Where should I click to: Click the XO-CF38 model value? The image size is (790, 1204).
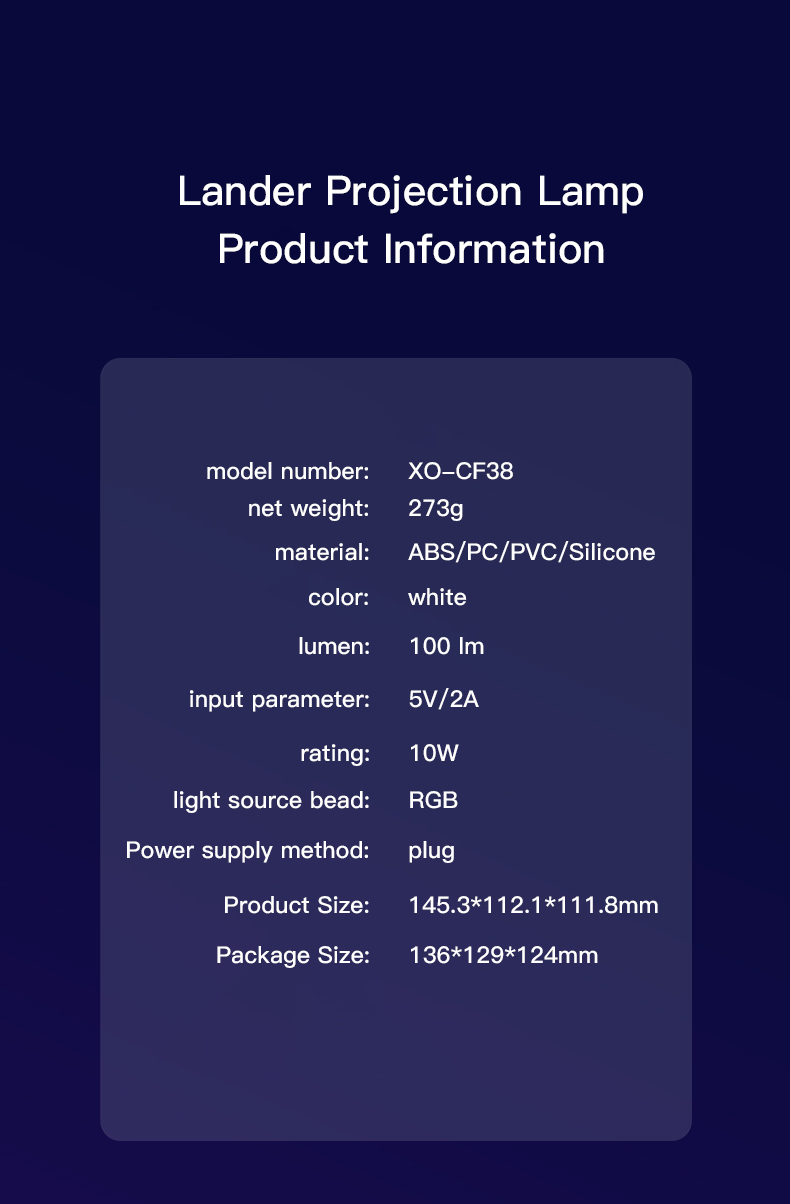461,471
